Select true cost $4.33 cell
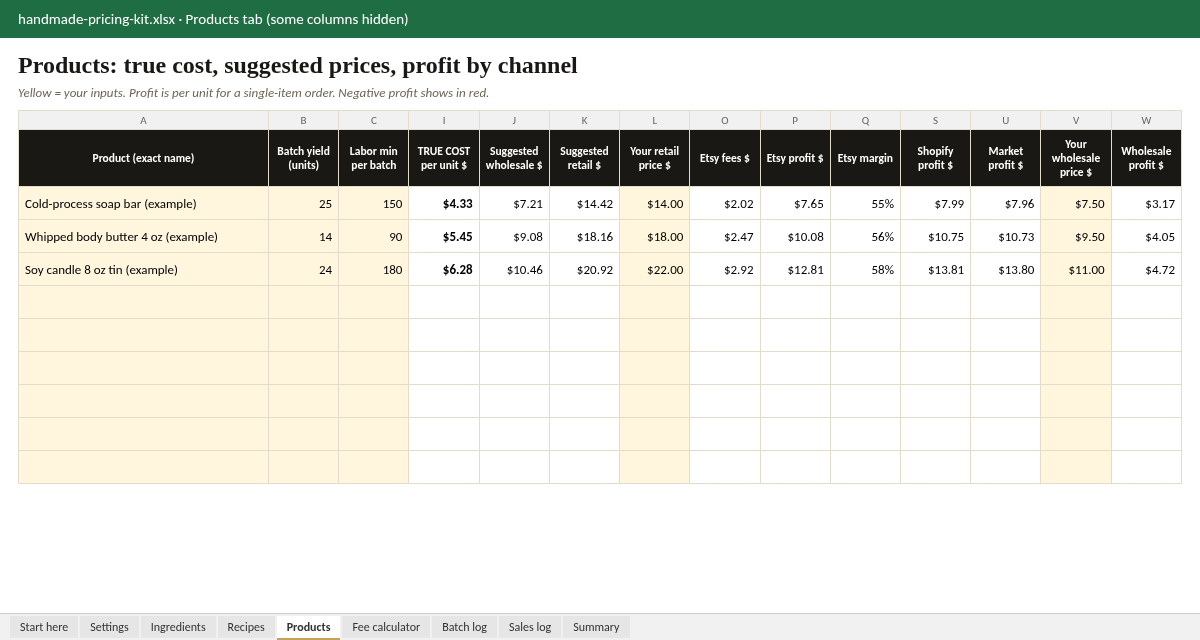1200x640 pixels. coord(444,203)
